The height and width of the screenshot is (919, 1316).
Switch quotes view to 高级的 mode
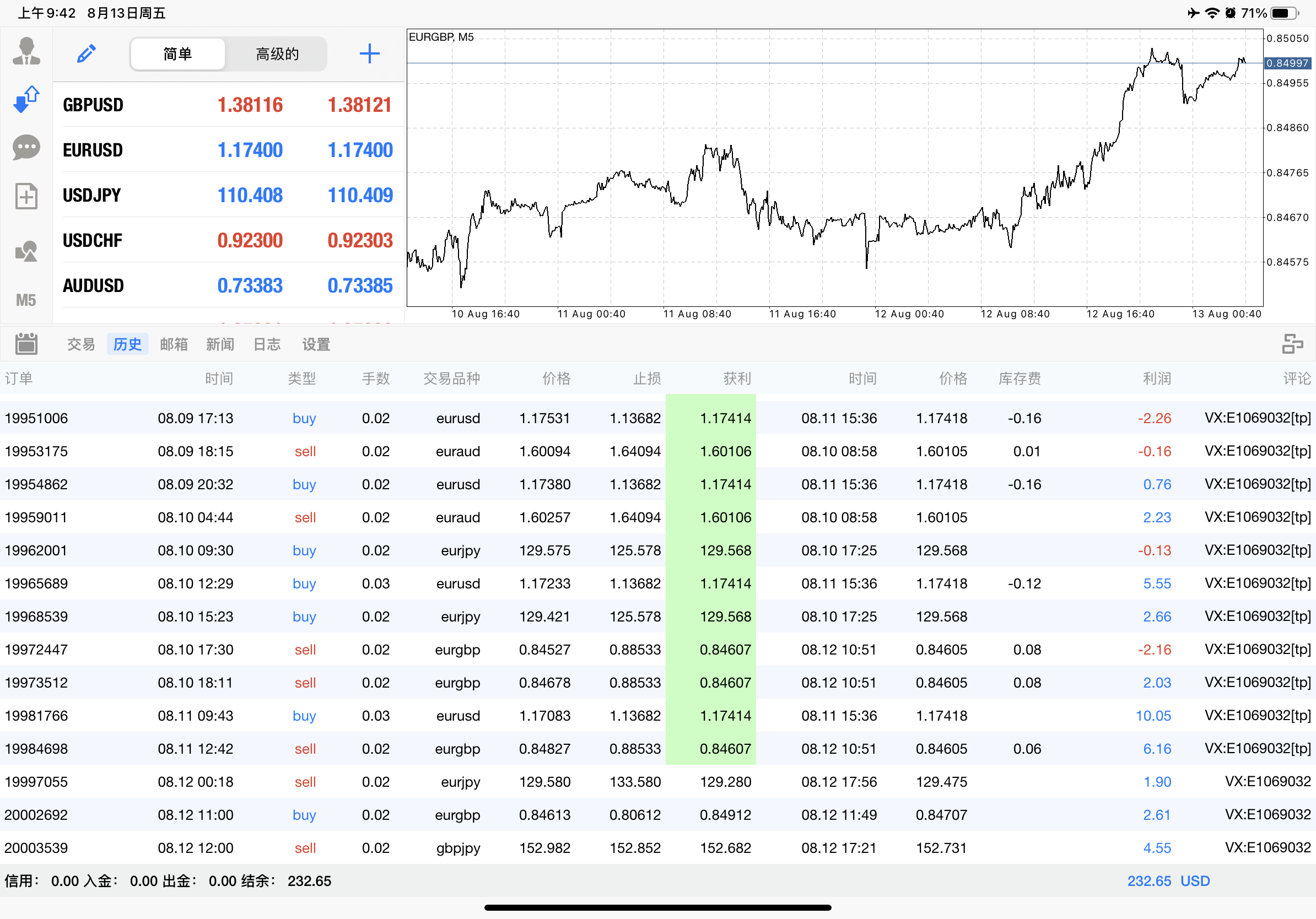(x=277, y=54)
